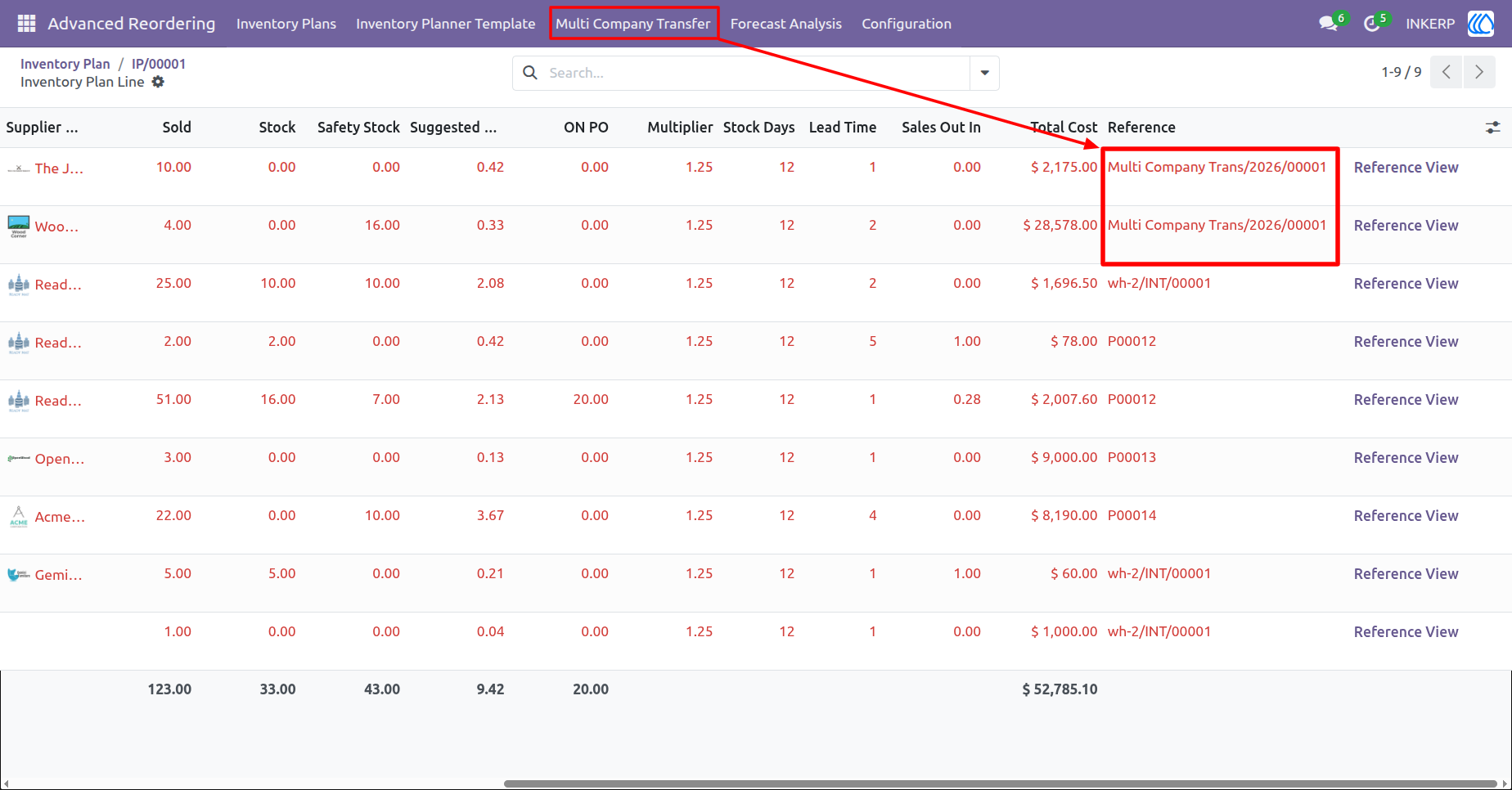Click the Open... supplier logo
Viewport: 1512px width, 790px height.
[x=19, y=459]
